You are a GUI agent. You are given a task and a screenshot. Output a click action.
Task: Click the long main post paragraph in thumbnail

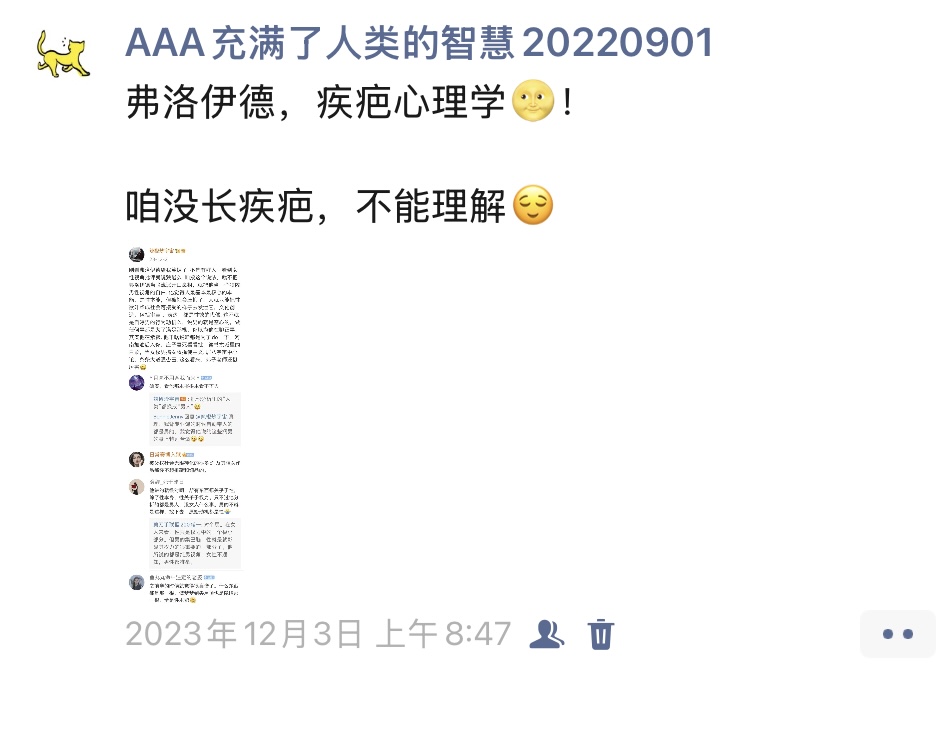[x=184, y=318]
